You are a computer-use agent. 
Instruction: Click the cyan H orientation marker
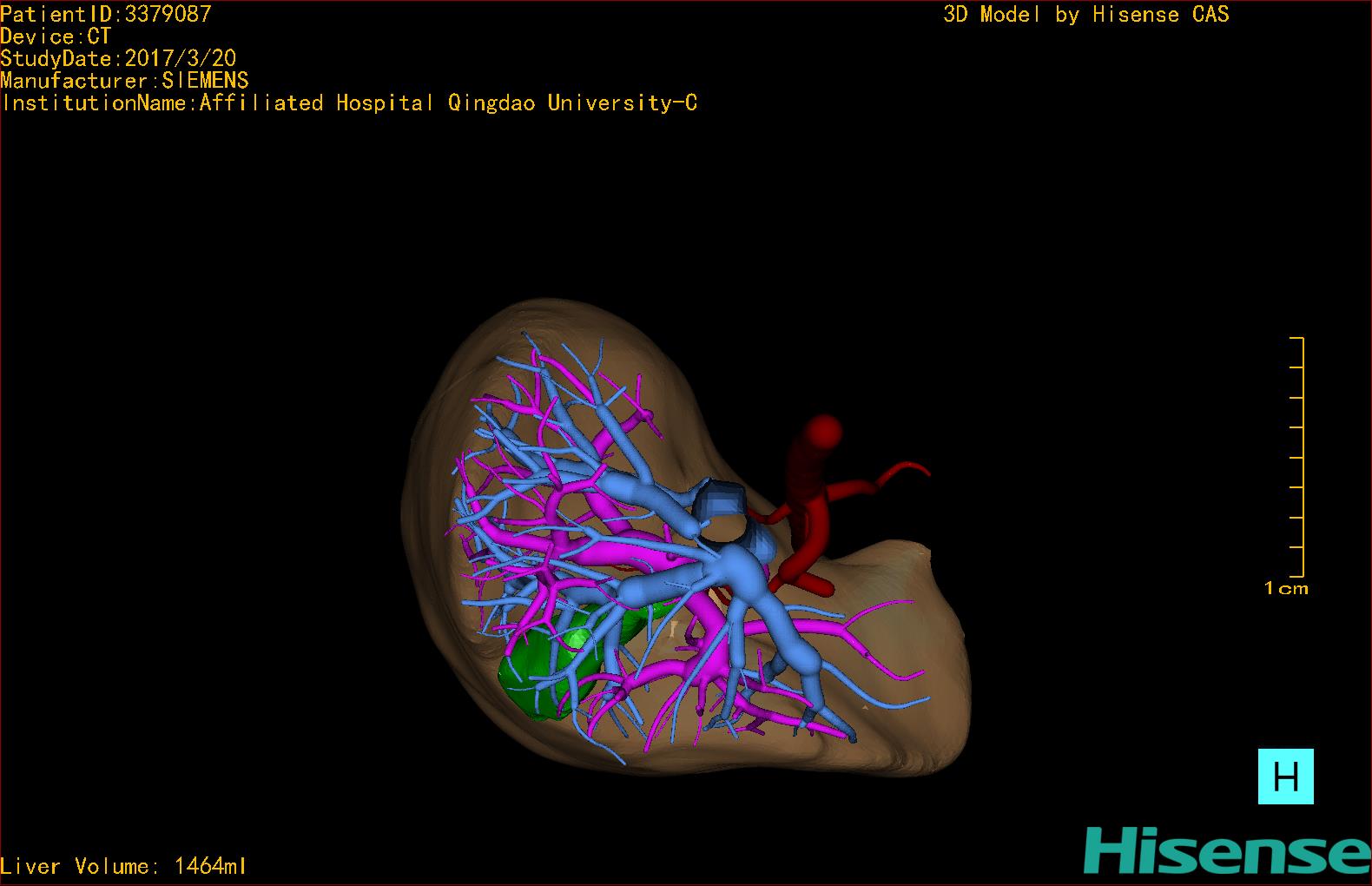point(1285,776)
